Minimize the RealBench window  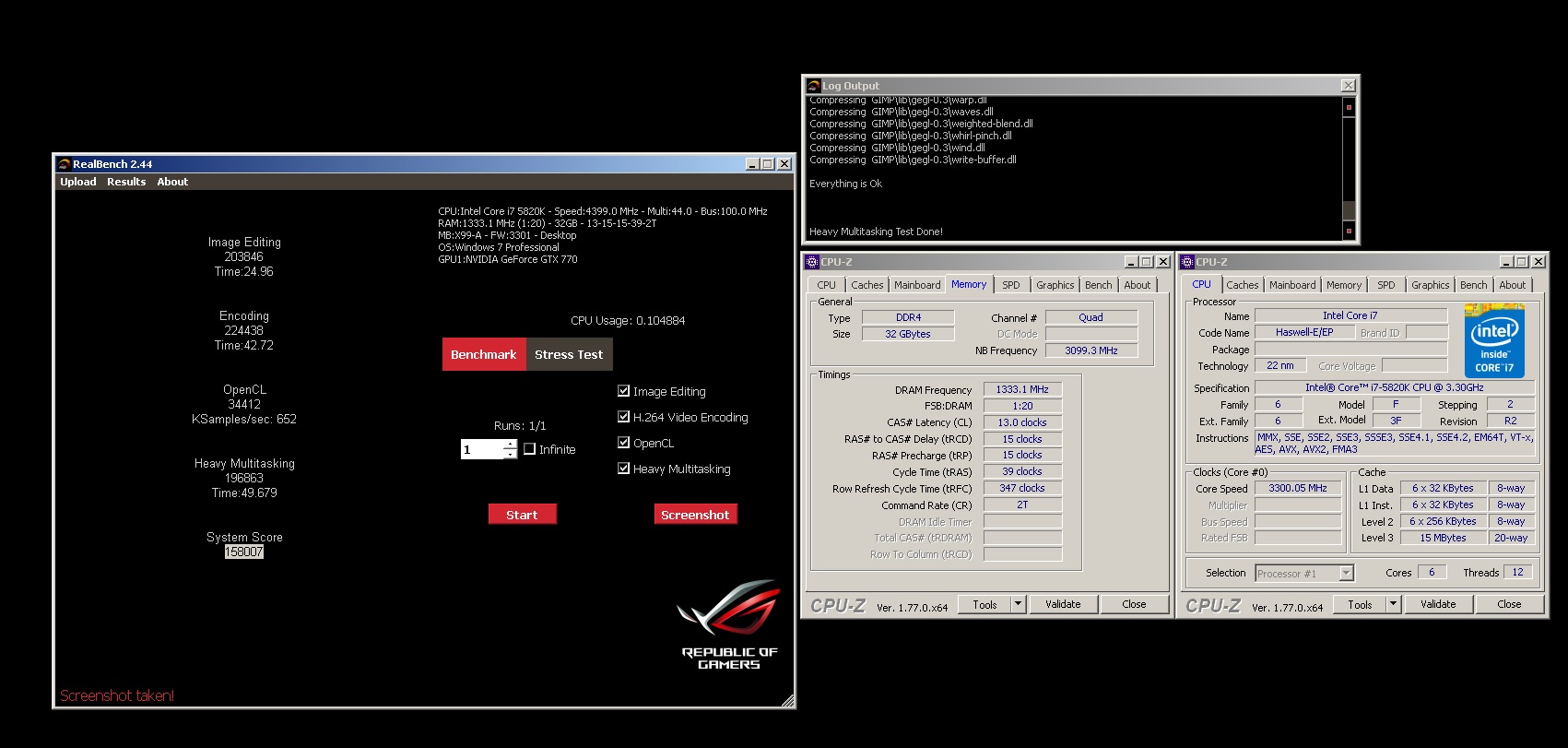pos(753,164)
